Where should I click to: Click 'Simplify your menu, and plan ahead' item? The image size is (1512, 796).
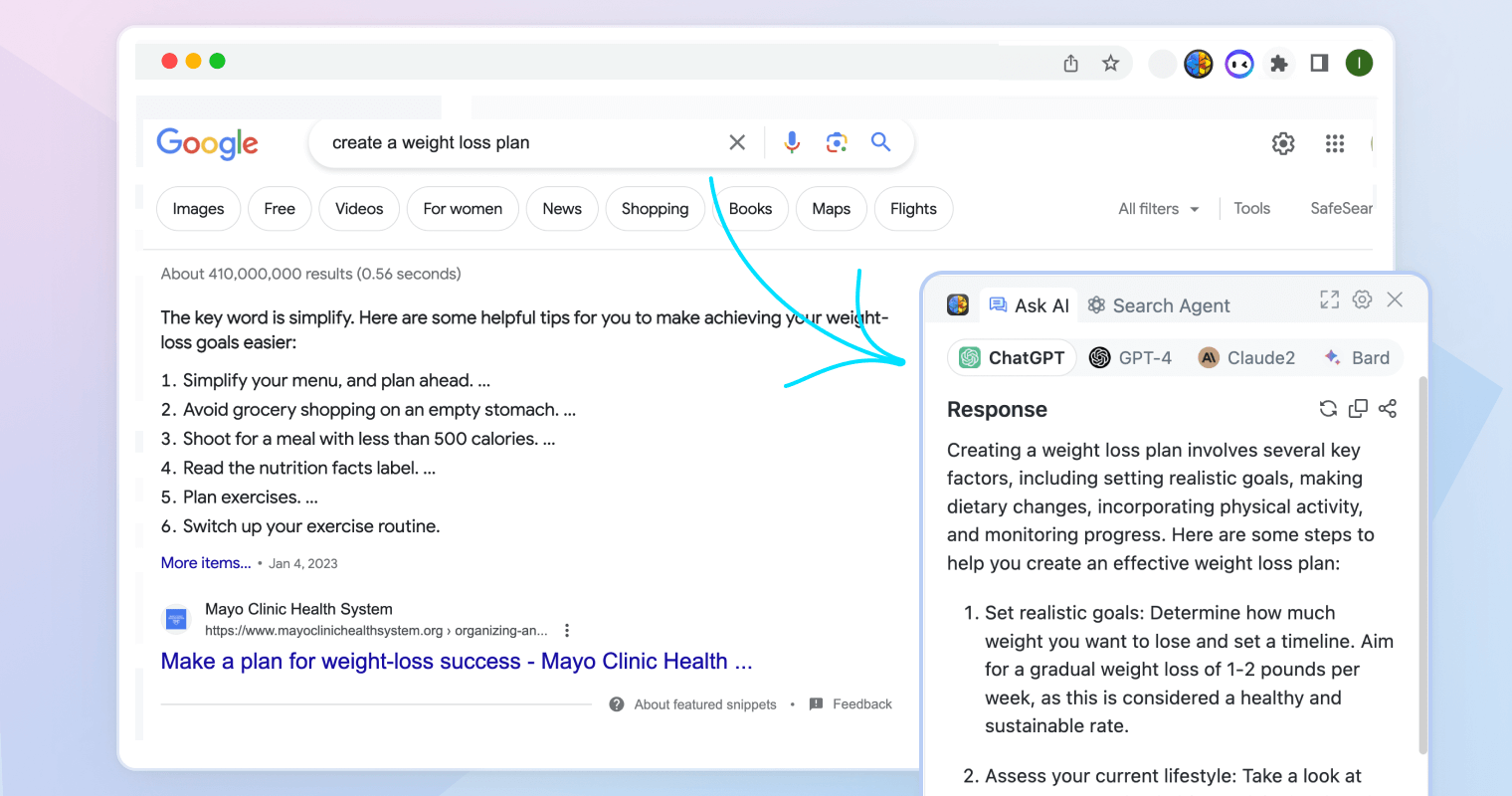336,380
